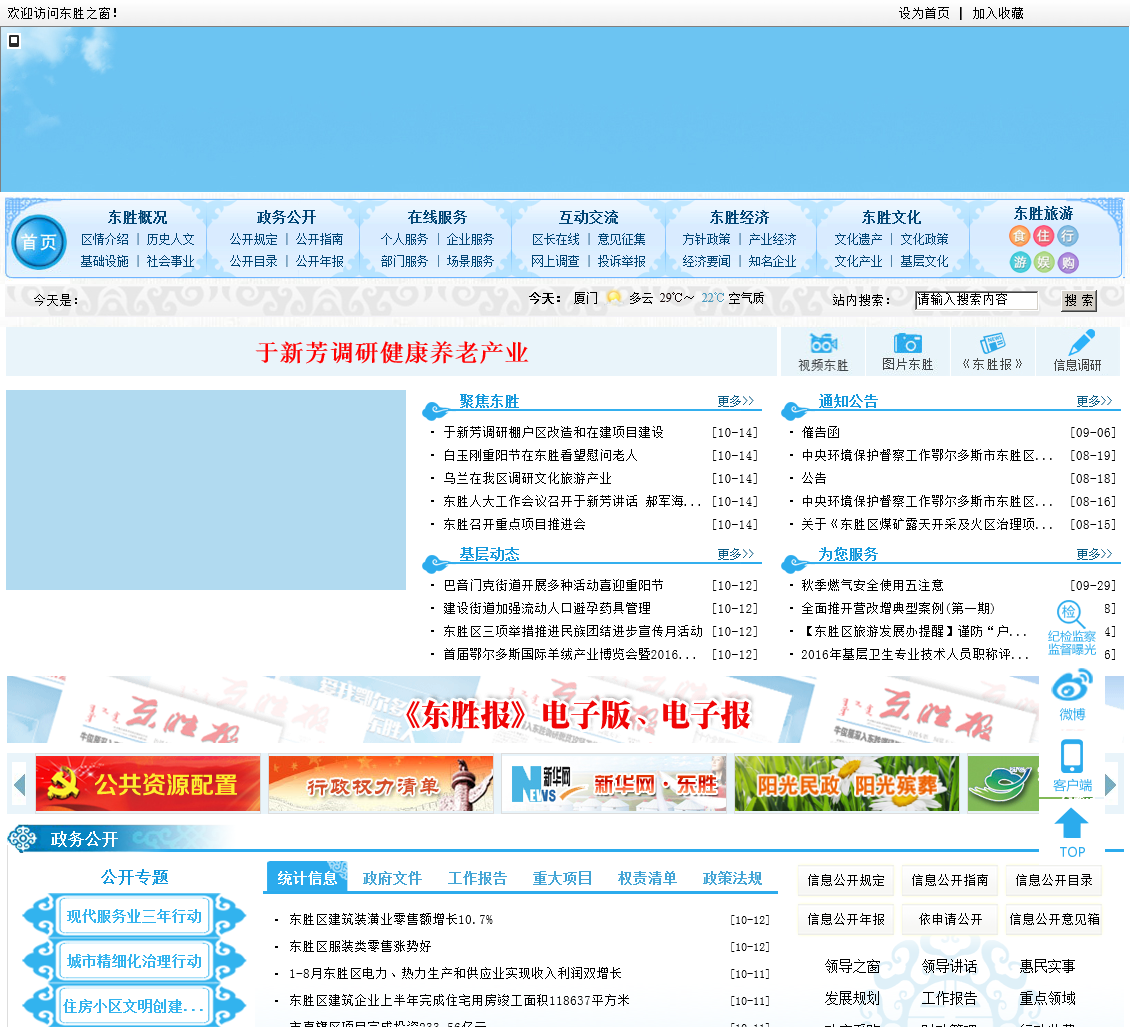Switch to 工作报告 tab
1130x1027 pixels.
tap(477, 878)
